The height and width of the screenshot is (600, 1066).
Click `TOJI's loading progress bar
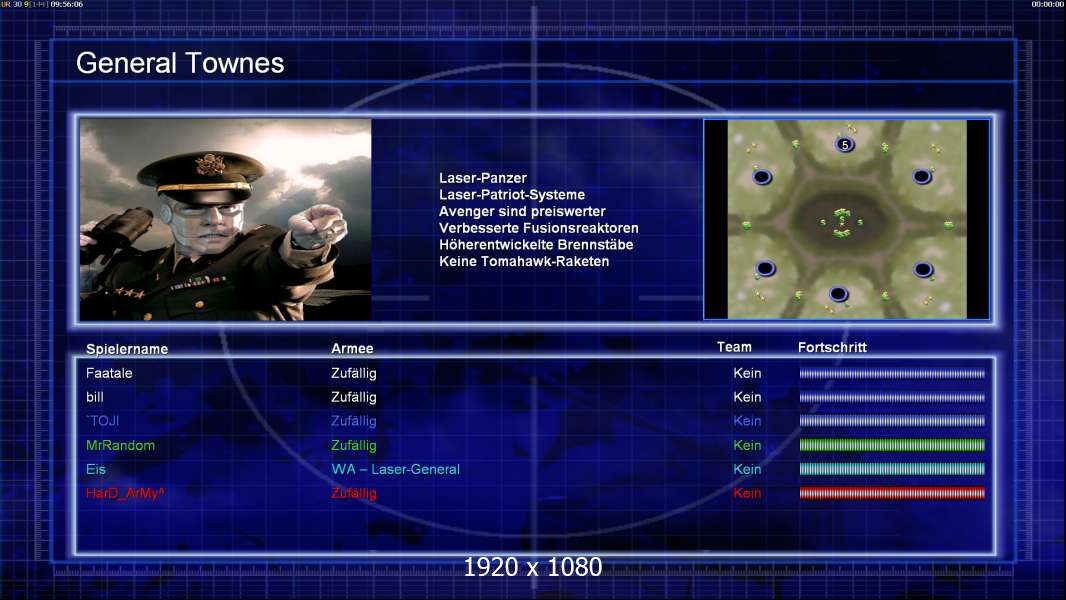[892, 421]
